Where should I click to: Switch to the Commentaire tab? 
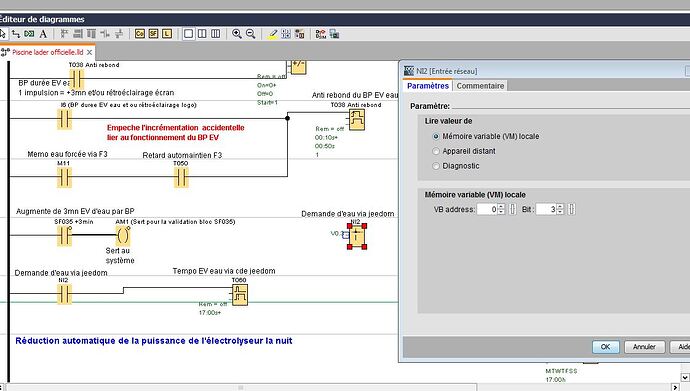pyautogui.click(x=480, y=86)
